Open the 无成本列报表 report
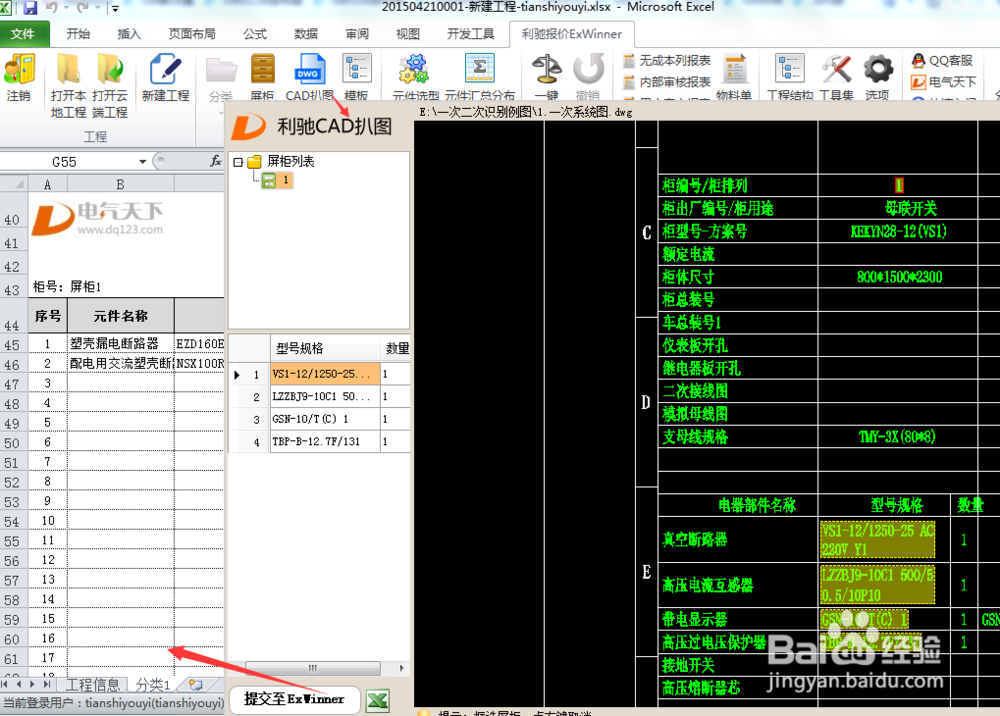This screenshot has width=1000, height=716. (666, 61)
